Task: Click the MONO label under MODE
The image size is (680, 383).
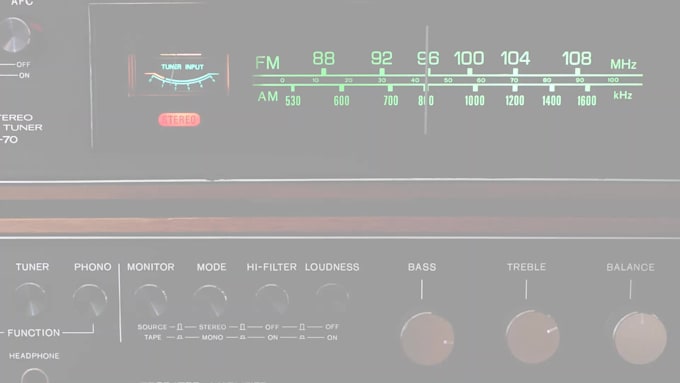Action: tap(212, 337)
